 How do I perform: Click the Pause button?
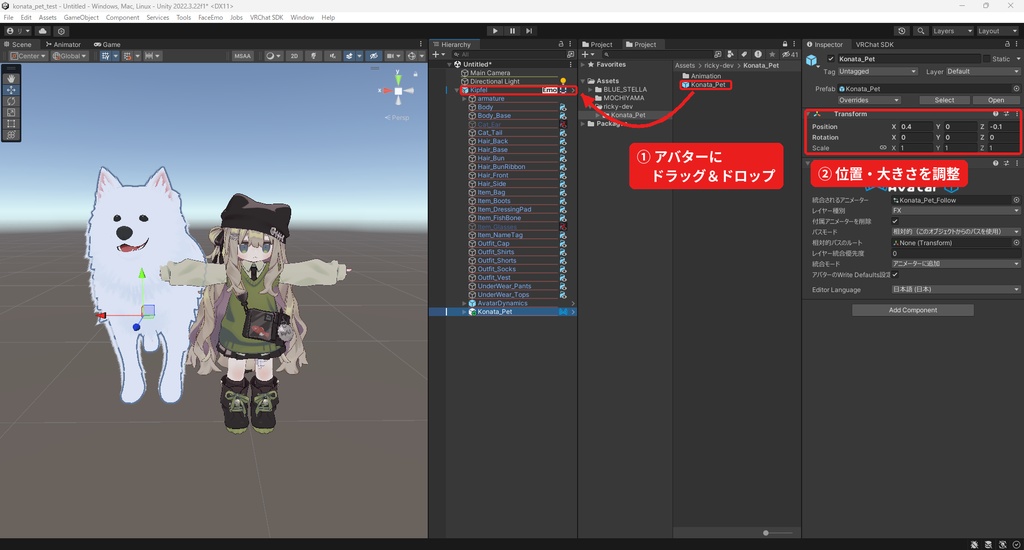point(512,31)
